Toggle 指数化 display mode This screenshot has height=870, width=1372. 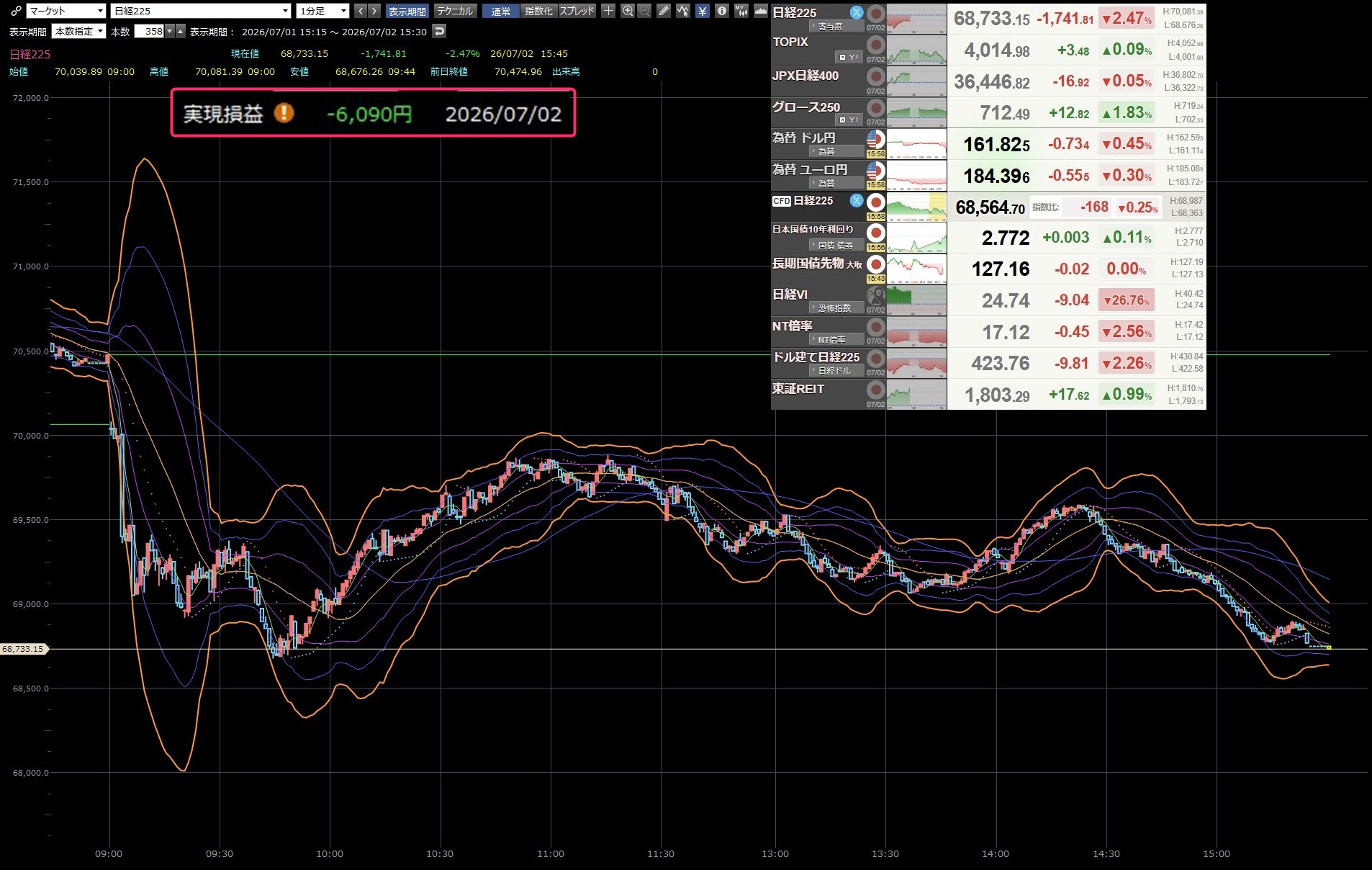(538, 11)
